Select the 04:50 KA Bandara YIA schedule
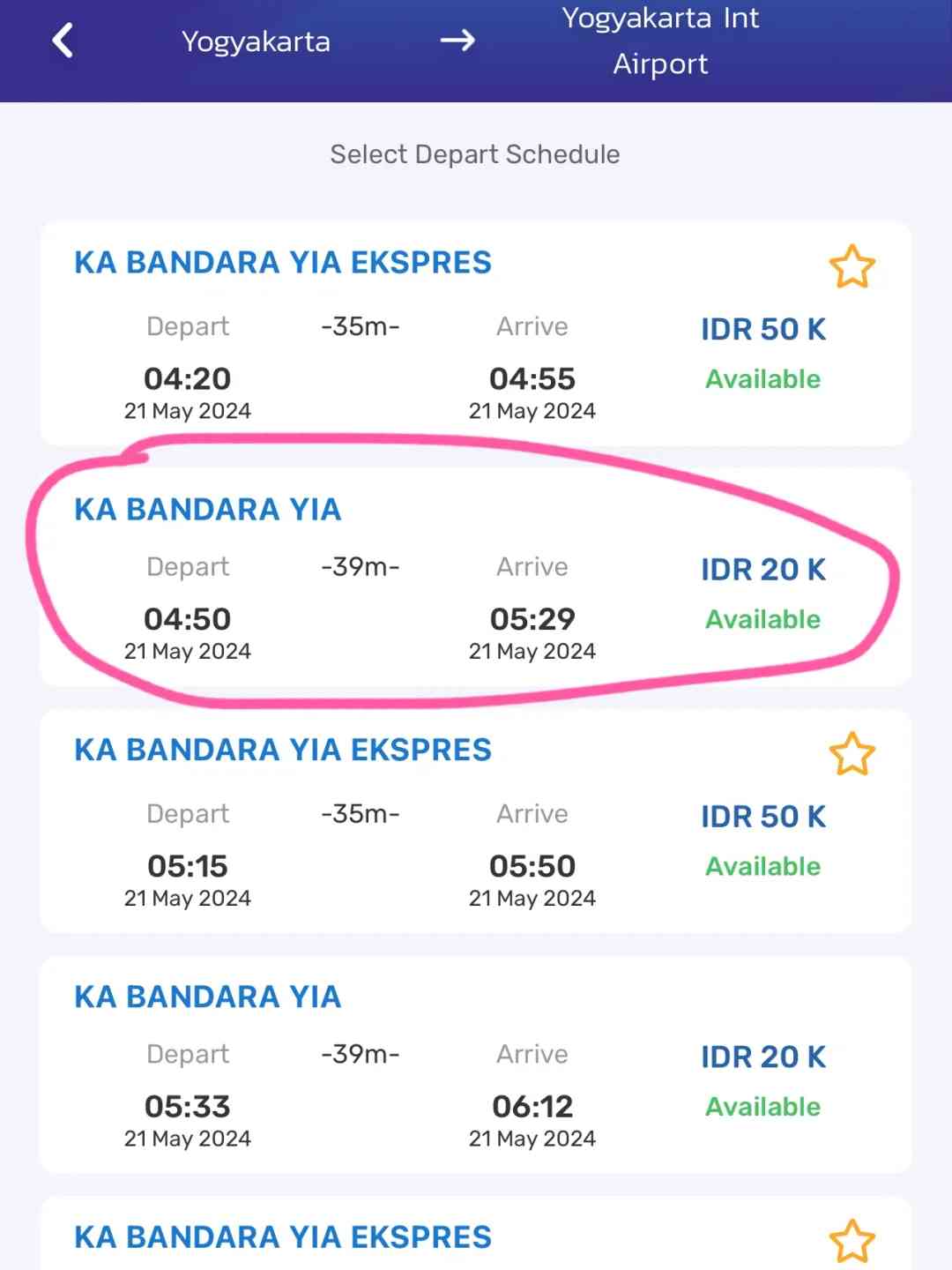 coord(476,578)
